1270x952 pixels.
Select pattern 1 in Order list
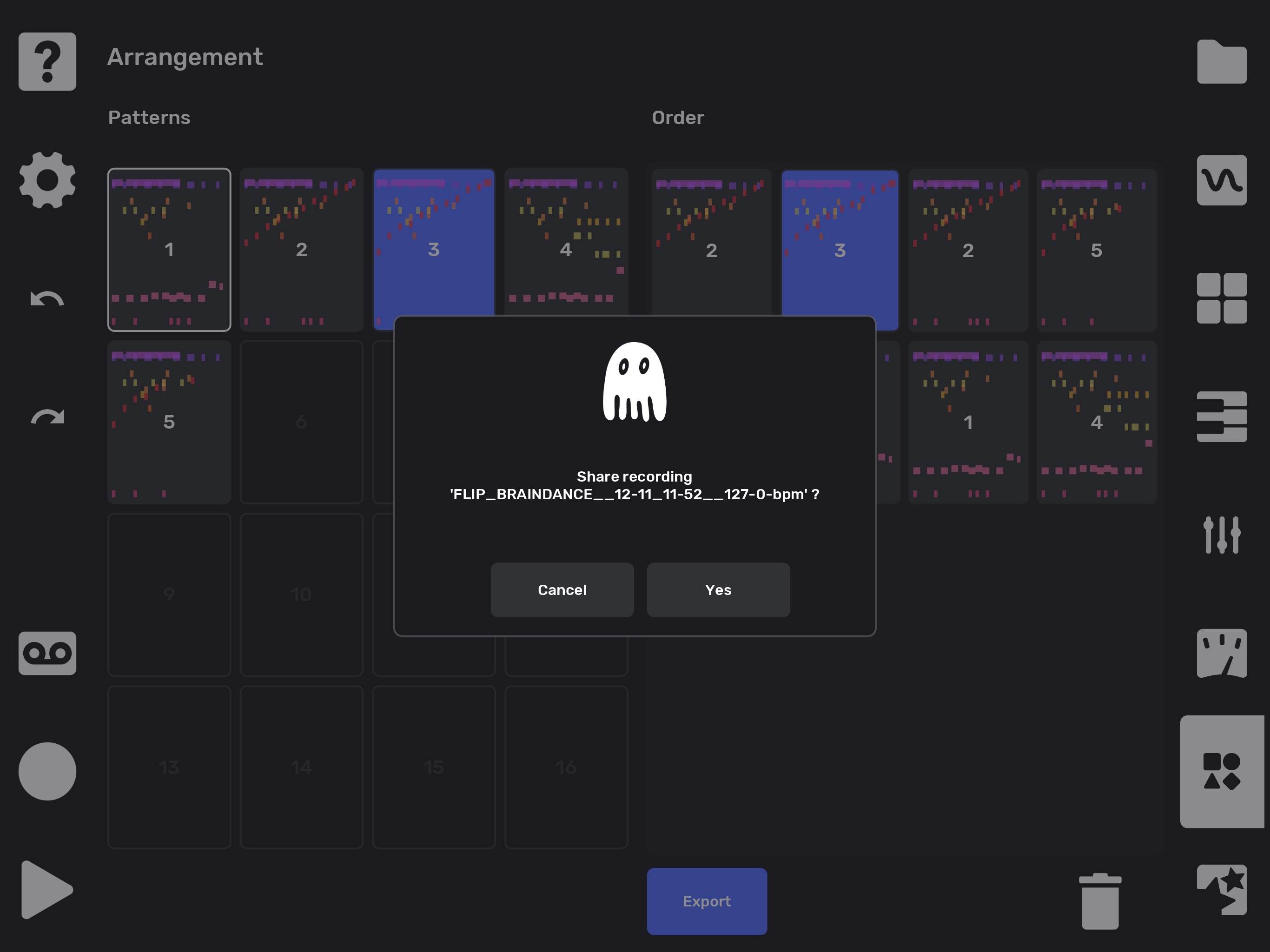968,423
